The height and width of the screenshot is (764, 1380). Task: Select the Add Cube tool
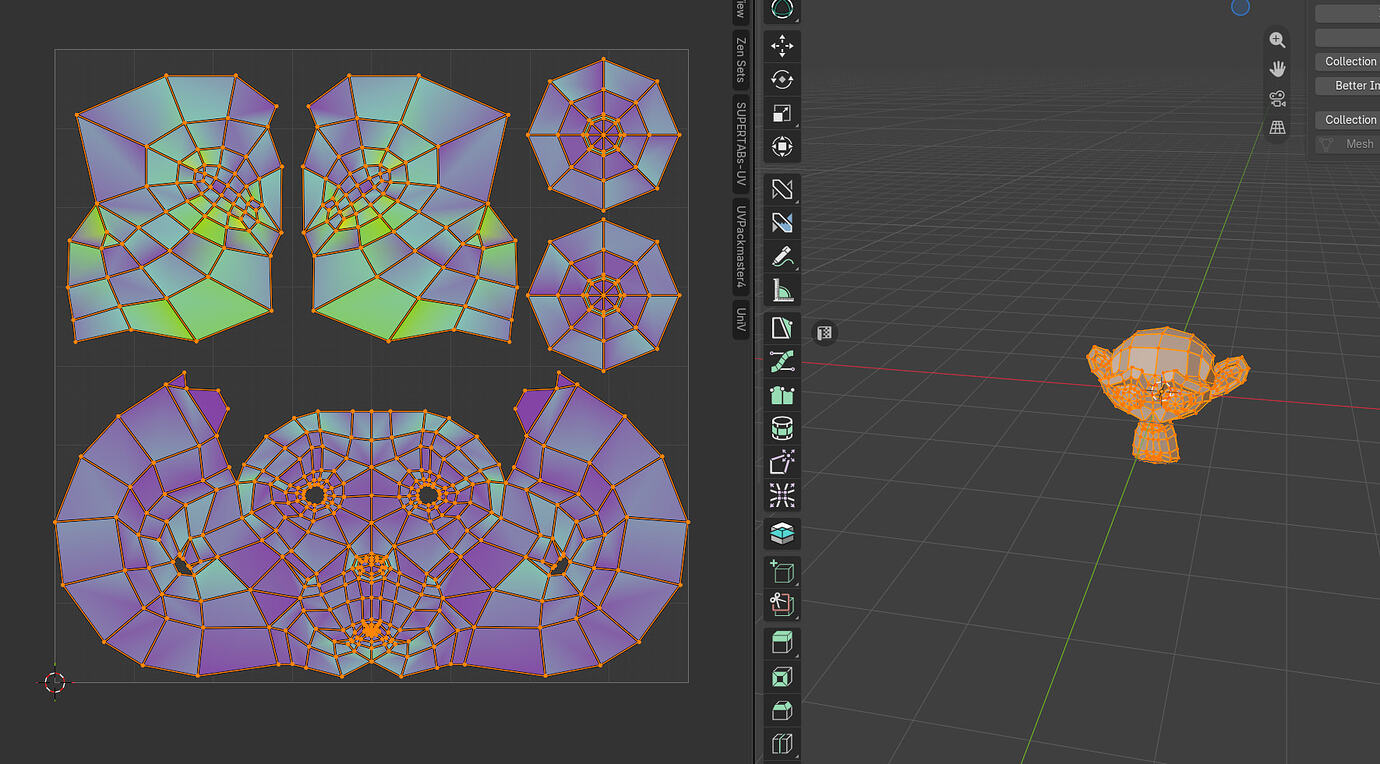pyautogui.click(x=782, y=571)
